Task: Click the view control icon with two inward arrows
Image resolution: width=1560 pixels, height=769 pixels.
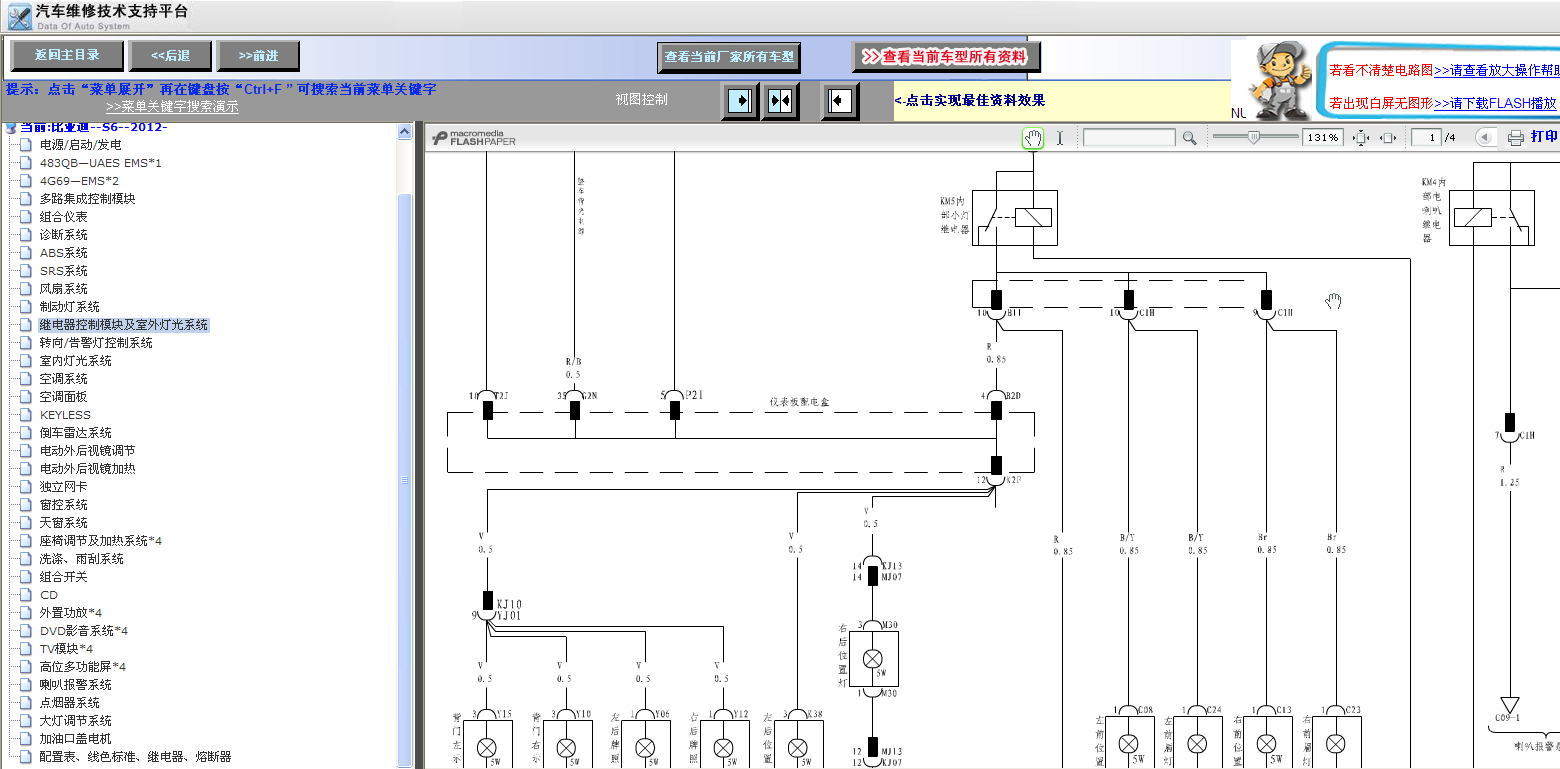Action: [780, 101]
